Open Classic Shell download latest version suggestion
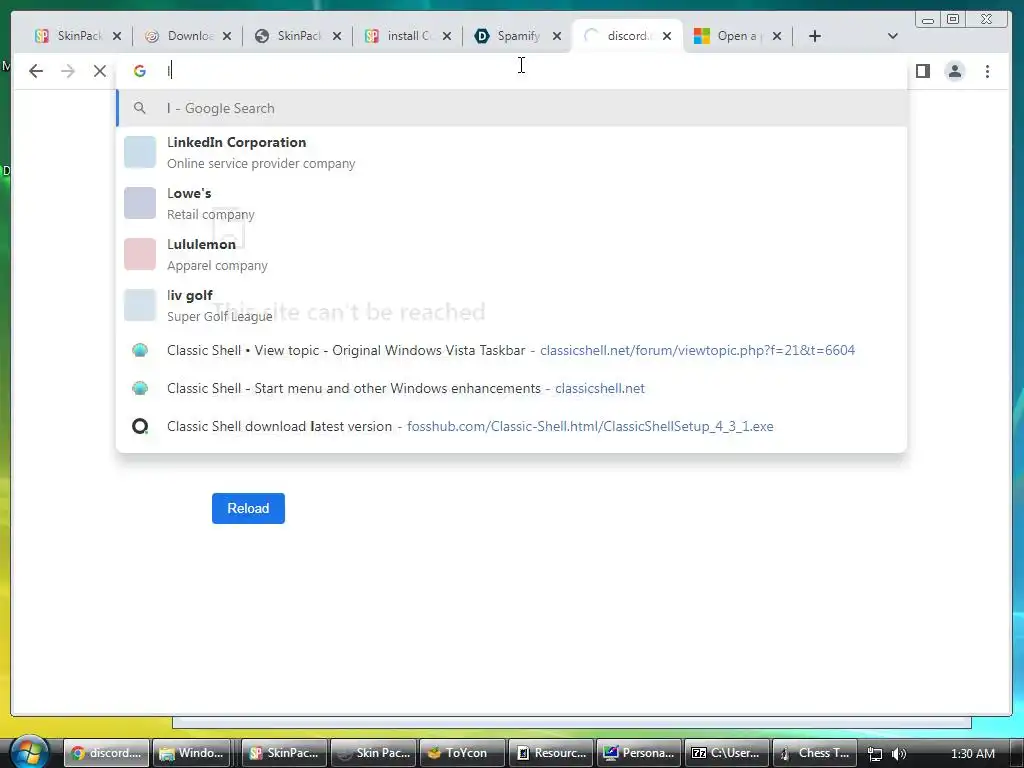The width and height of the screenshot is (1024, 768). pyautogui.click(x=511, y=426)
